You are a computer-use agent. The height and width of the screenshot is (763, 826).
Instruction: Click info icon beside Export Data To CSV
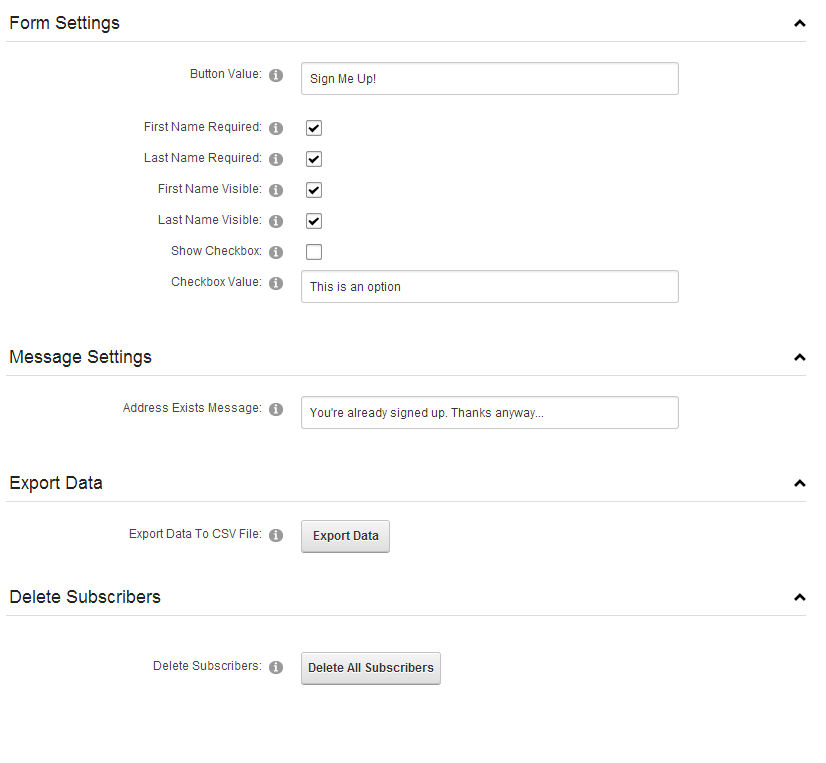pos(276,535)
